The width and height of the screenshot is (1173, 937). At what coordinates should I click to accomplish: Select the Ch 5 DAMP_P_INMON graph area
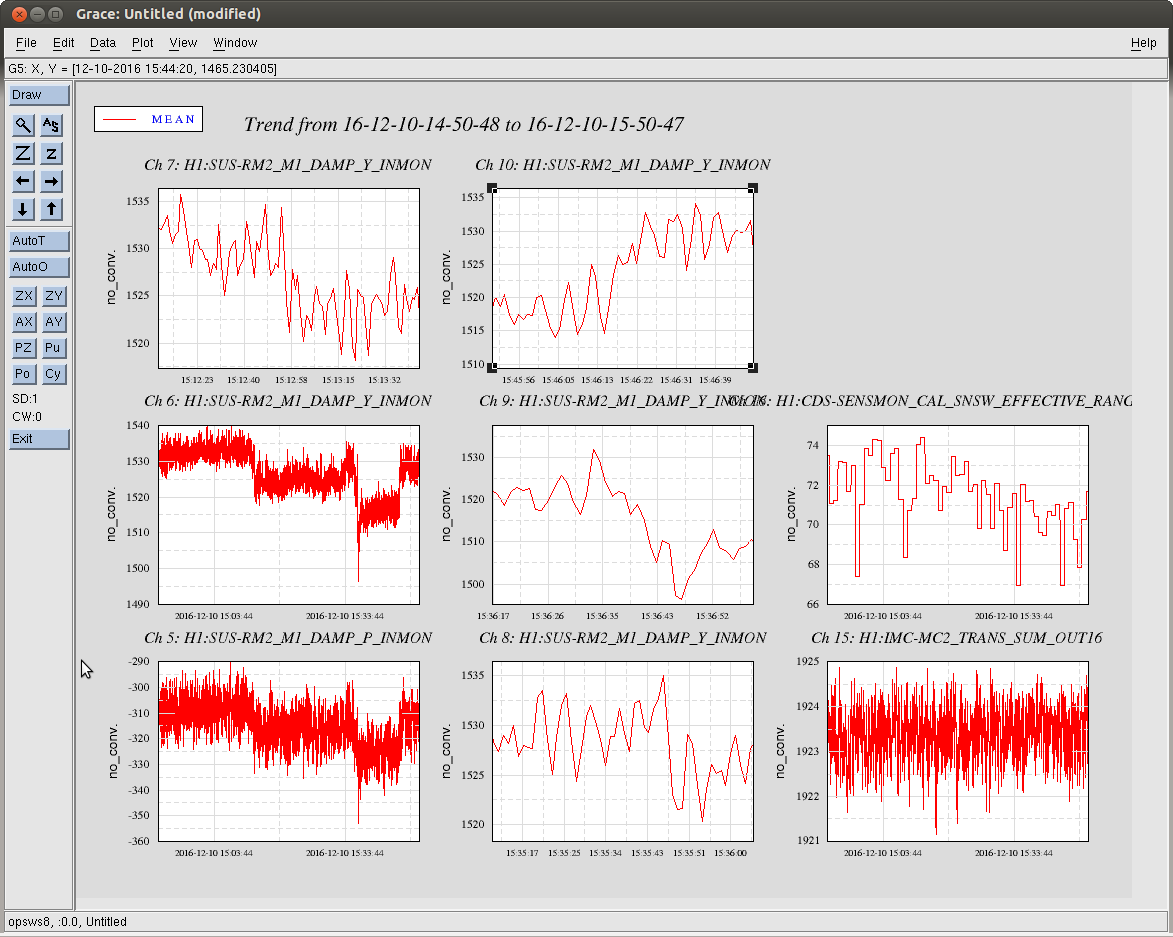click(x=289, y=751)
